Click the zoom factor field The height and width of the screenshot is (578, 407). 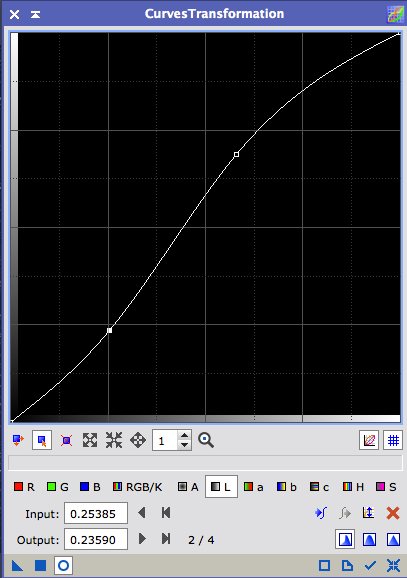coord(165,440)
